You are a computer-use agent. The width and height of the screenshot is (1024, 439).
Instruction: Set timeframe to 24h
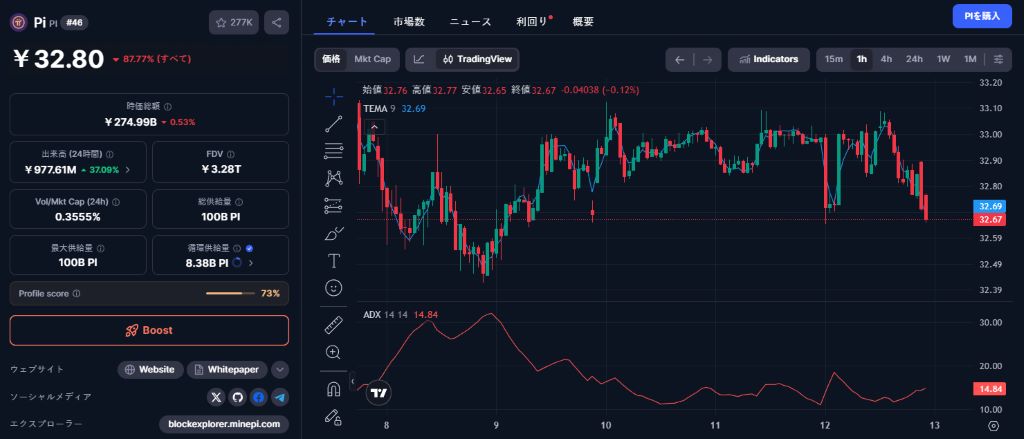tap(914, 59)
